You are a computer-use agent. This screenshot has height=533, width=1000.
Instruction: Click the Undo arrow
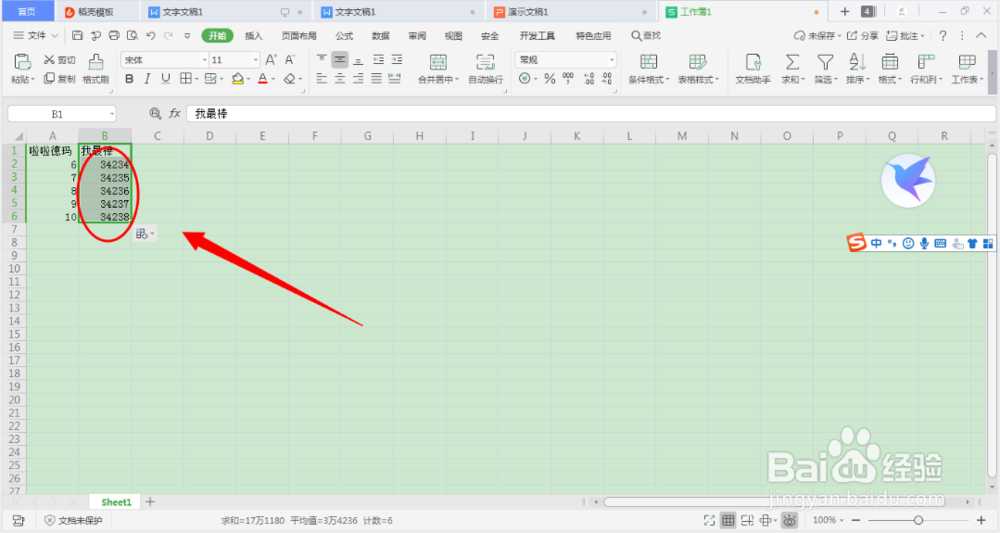click(151, 36)
